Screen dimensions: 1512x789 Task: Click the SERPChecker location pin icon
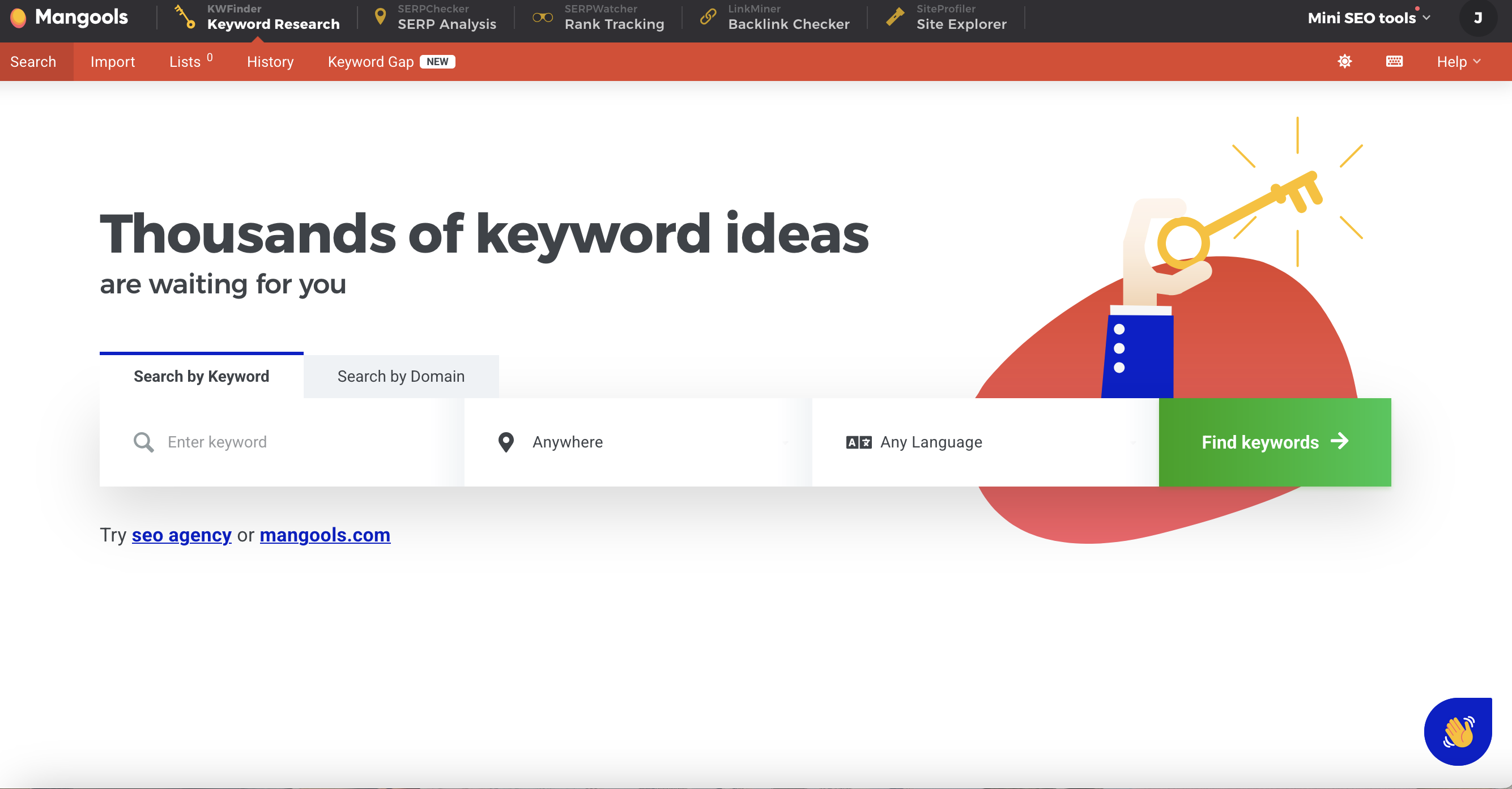point(380,16)
